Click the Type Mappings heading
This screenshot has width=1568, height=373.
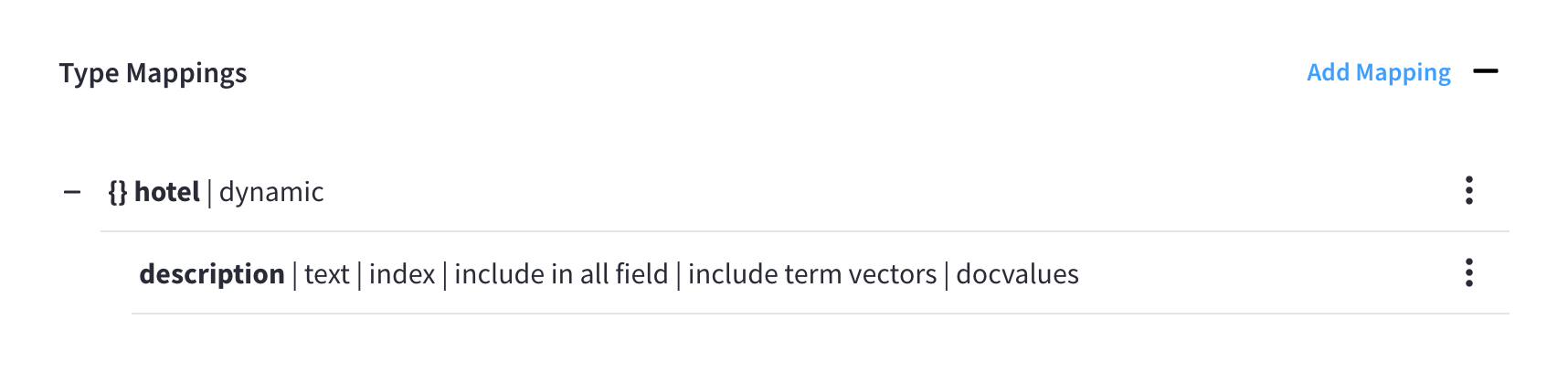154,73
